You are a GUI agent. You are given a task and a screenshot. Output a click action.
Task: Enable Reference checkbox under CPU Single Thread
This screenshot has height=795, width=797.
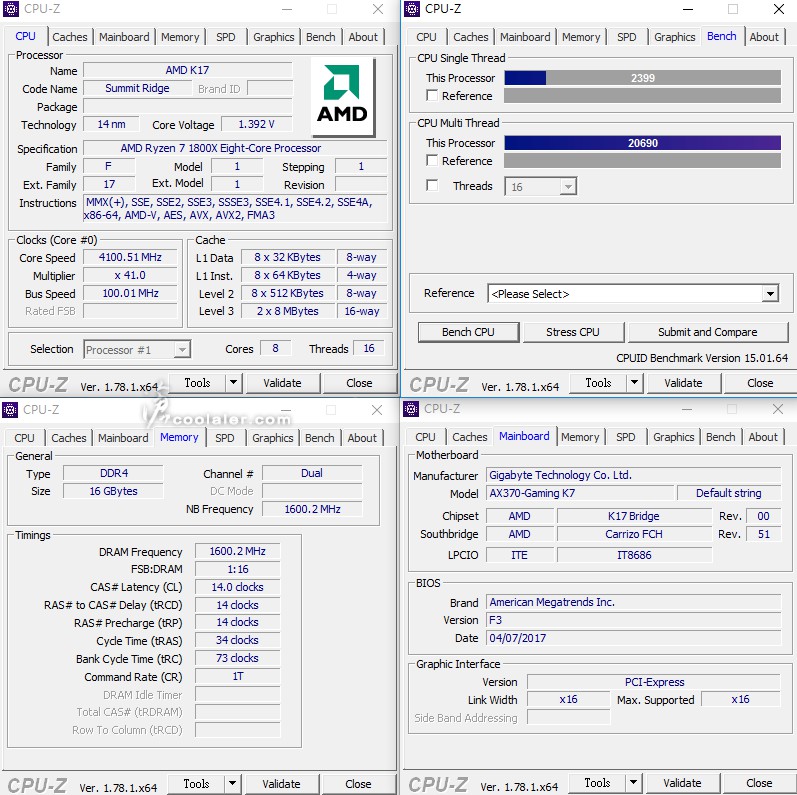click(432, 96)
